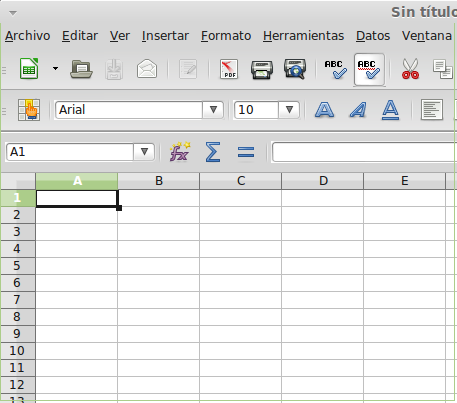Open the Formato menu
Image resolution: width=457 pixels, height=403 pixels.
pos(226,36)
